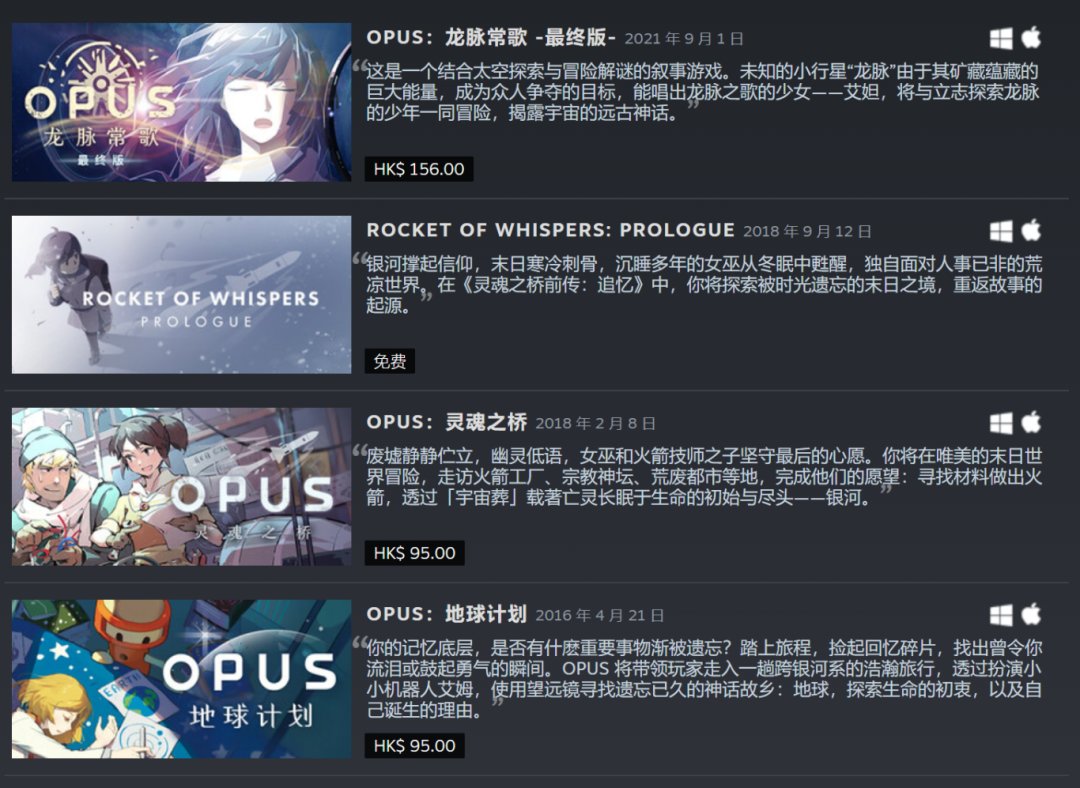Select the OPUS 灵魂之桥 capsule thumbnail

[182, 487]
